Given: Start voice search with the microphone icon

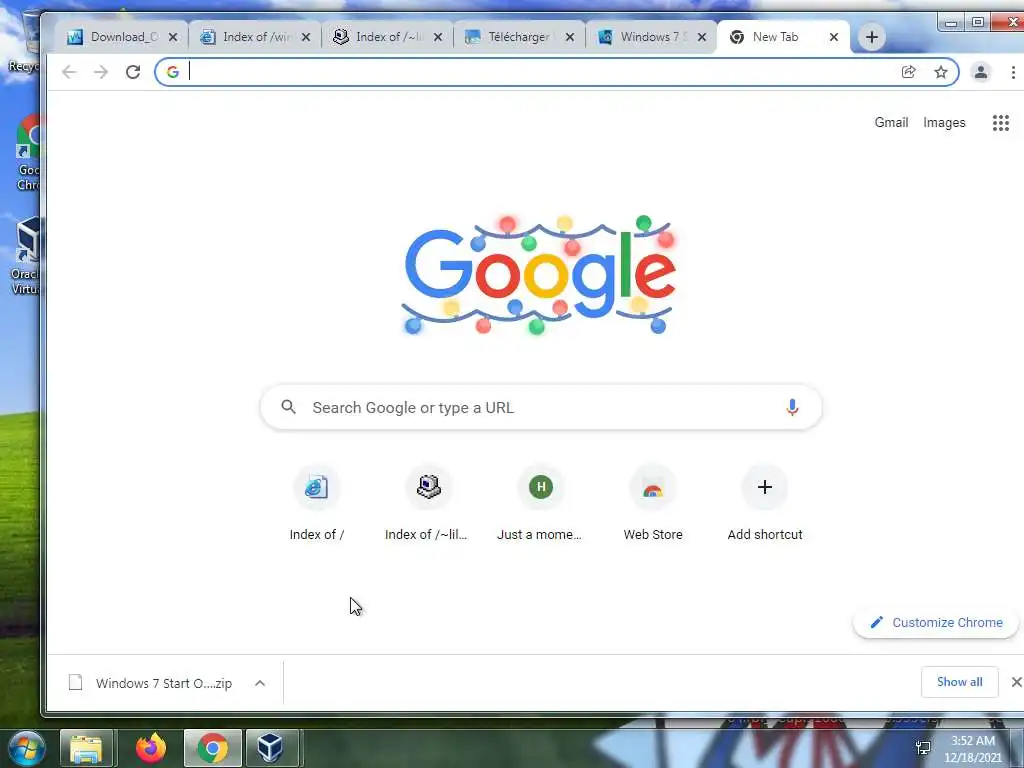Looking at the screenshot, I should tap(792, 408).
